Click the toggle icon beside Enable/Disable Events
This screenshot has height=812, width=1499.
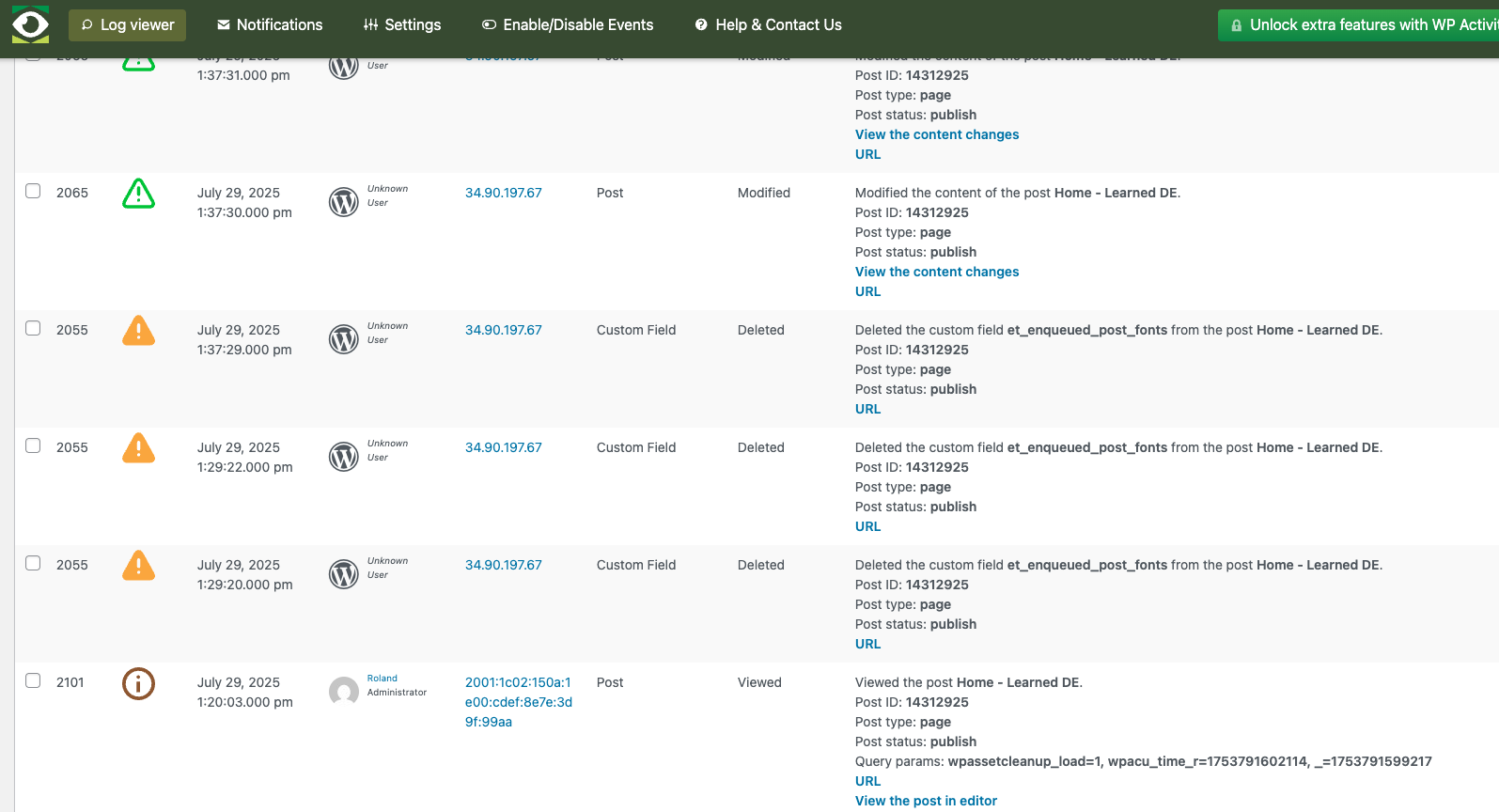490,25
